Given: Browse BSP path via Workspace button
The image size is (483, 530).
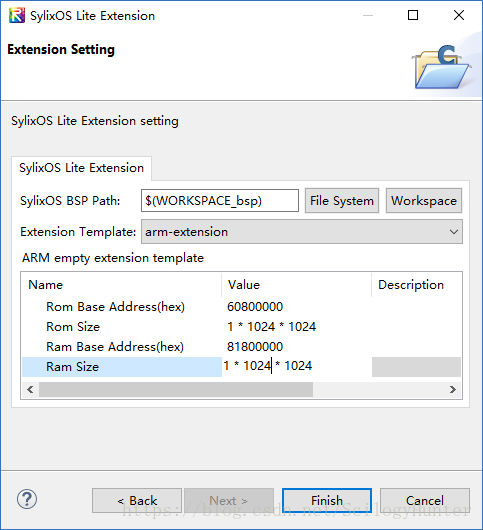Looking at the screenshot, I should click(424, 201).
